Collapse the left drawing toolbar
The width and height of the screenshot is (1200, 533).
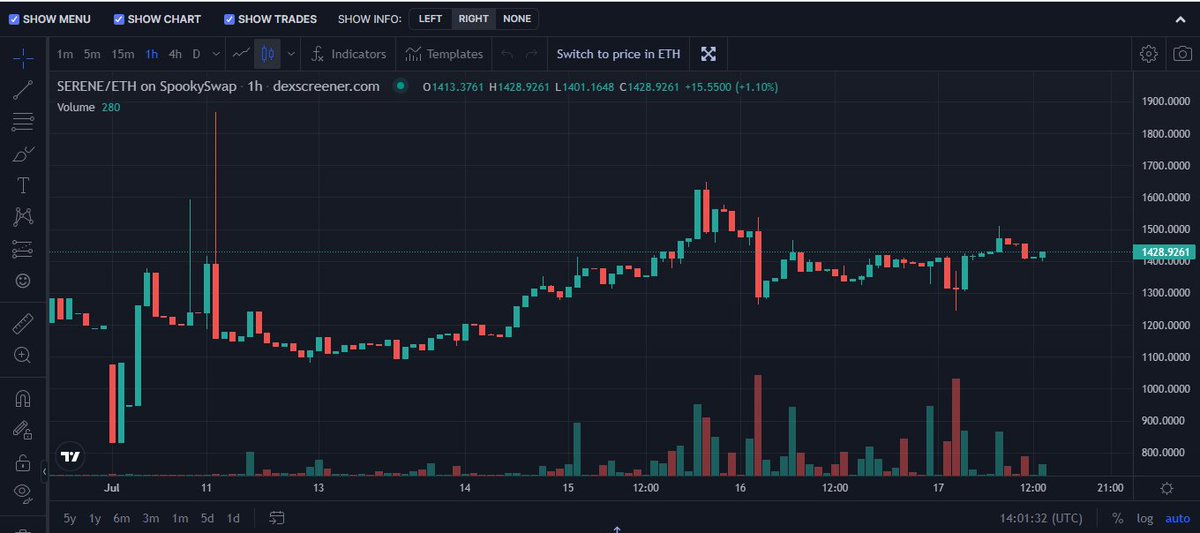pyautogui.click(x=45, y=470)
